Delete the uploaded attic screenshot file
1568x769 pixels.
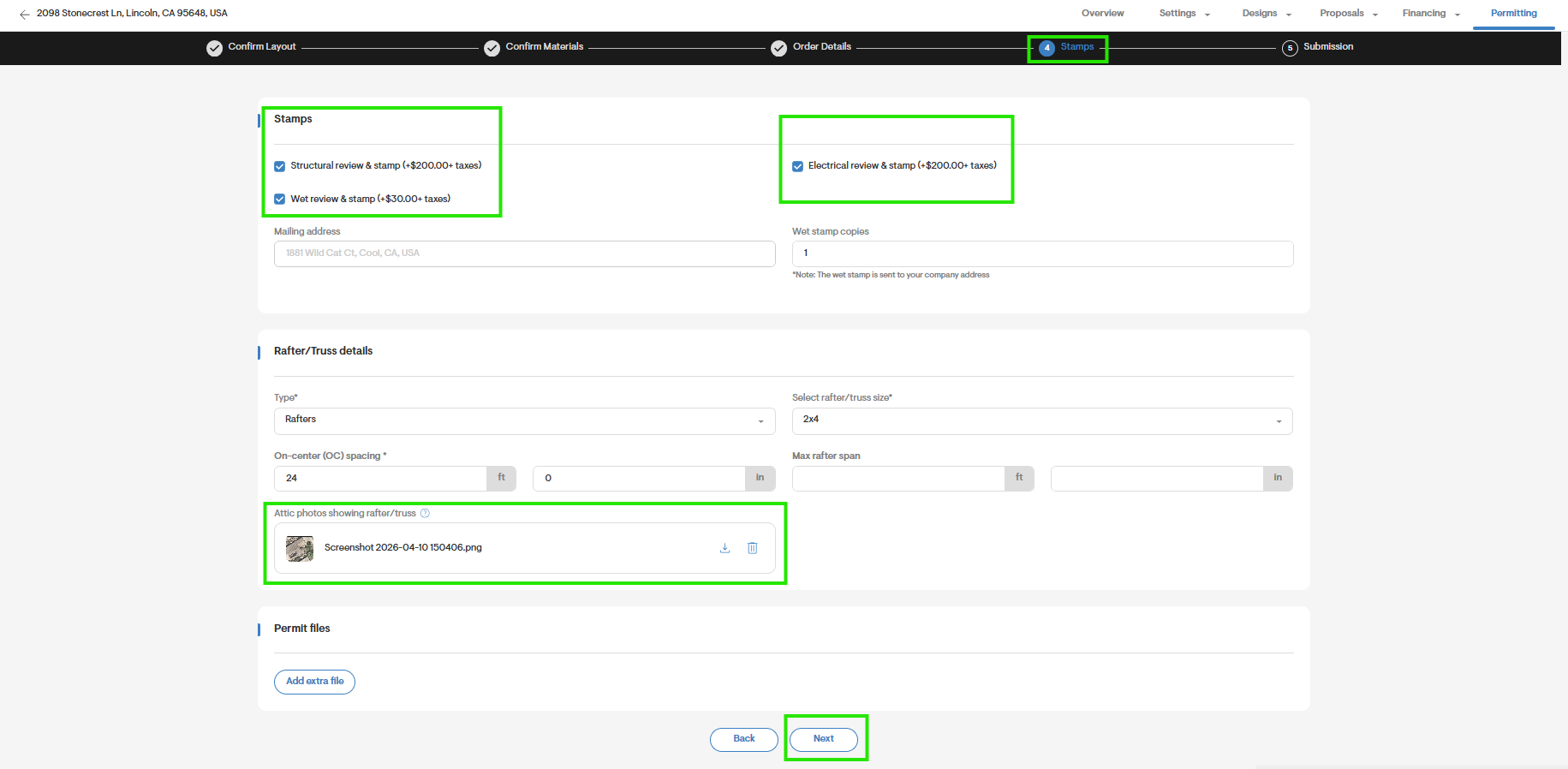(753, 548)
